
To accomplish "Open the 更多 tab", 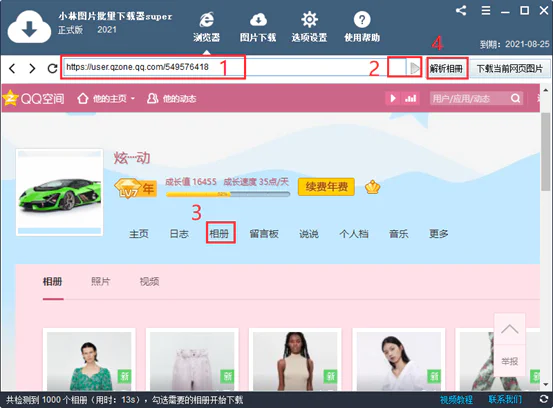I will 439,234.
